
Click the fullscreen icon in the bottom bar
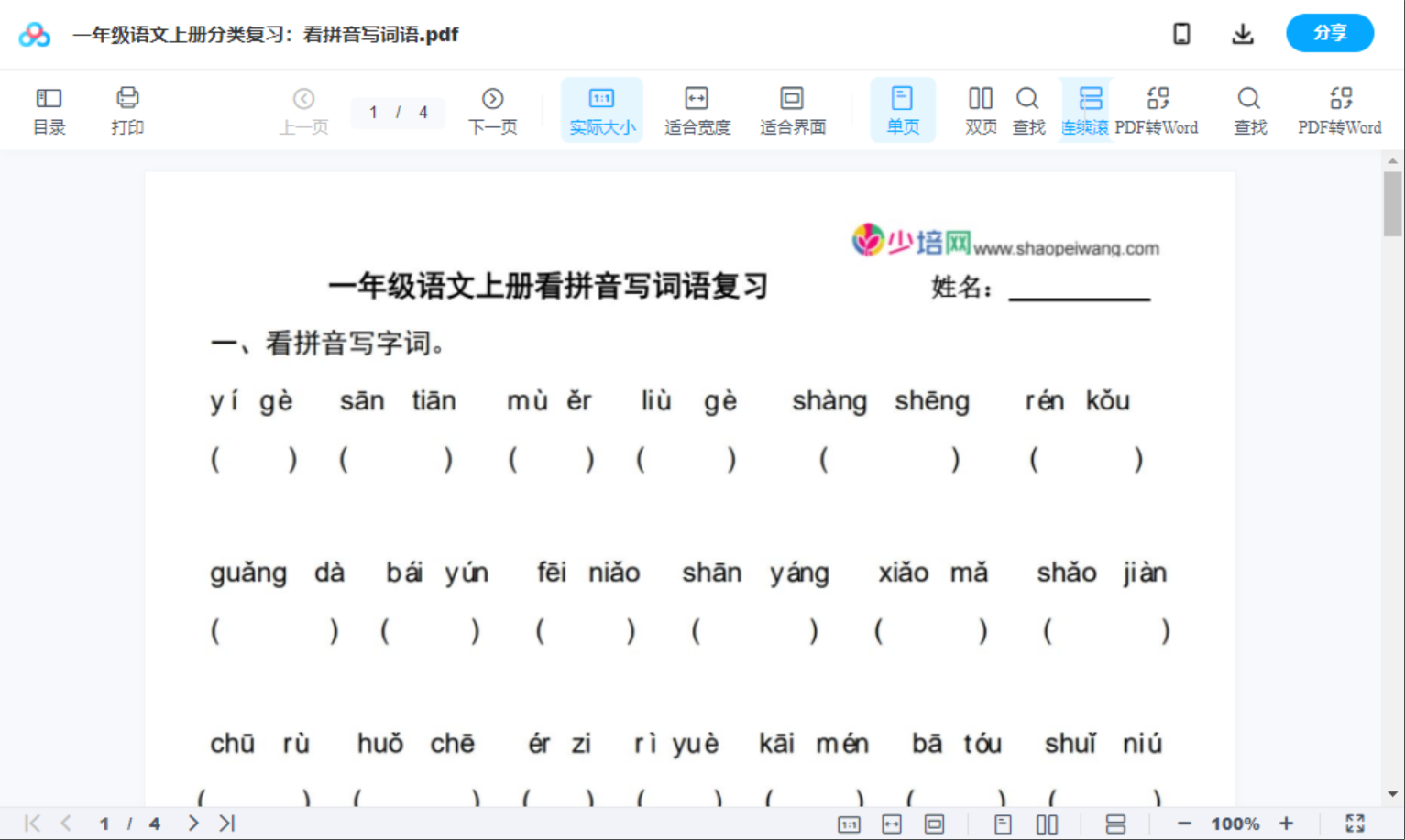(1356, 823)
